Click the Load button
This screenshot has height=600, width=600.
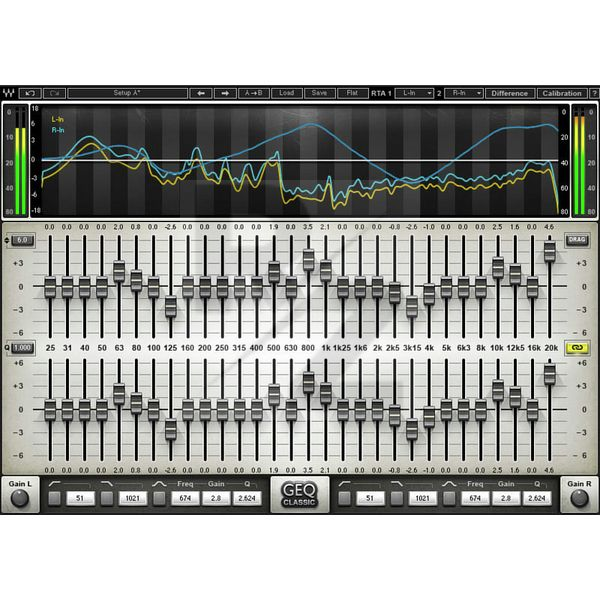coord(287,93)
